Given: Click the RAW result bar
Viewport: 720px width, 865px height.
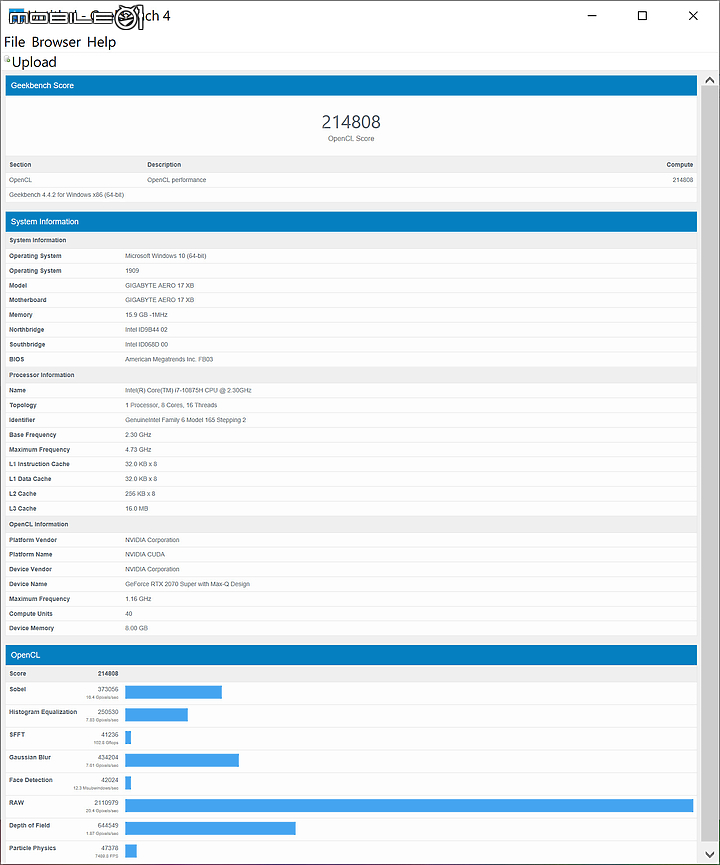Looking at the screenshot, I should point(409,806).
